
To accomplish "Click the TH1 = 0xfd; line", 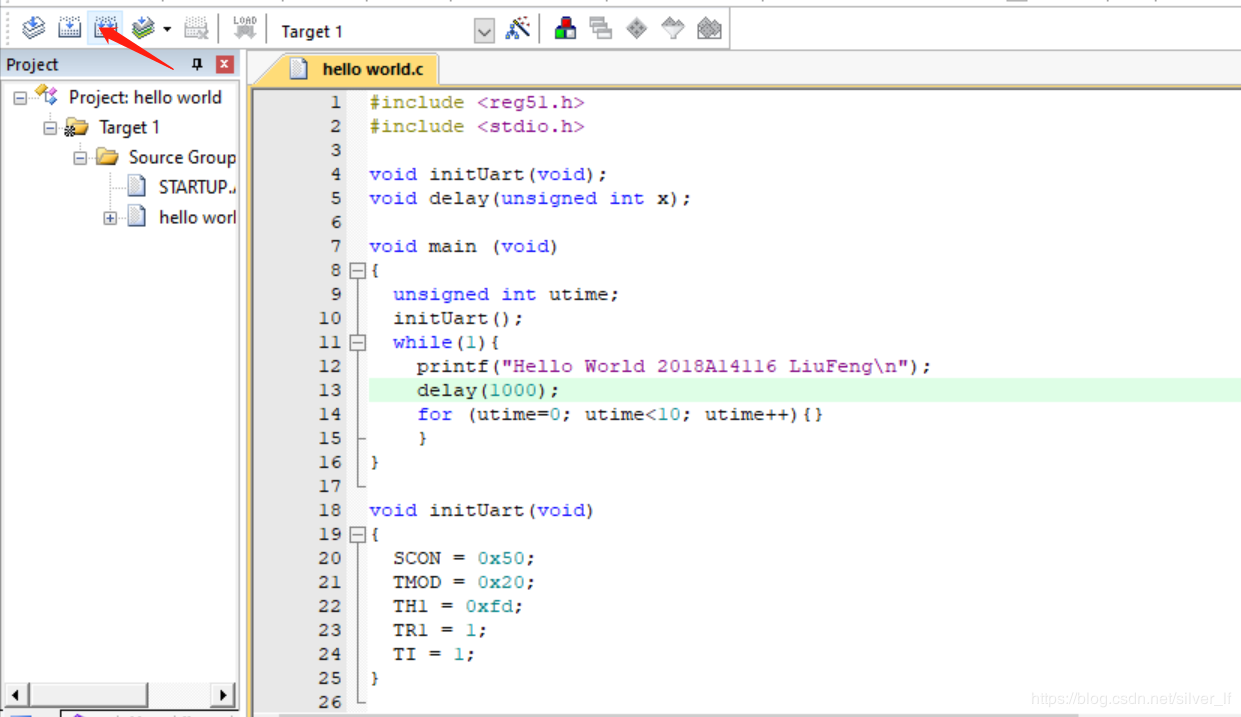I will point(458,606).
